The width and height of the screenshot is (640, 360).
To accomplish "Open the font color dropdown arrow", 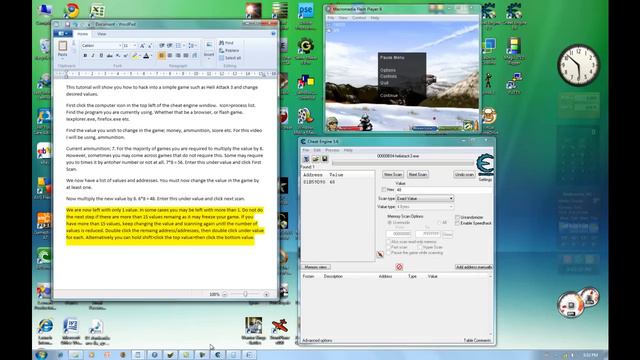I will 151,56.
